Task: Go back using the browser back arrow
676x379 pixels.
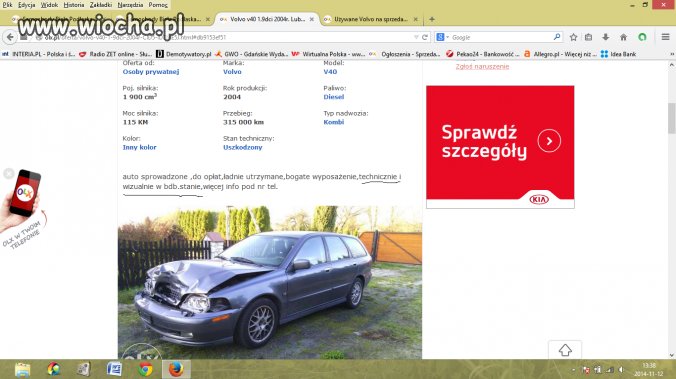Action: point(10,37)
